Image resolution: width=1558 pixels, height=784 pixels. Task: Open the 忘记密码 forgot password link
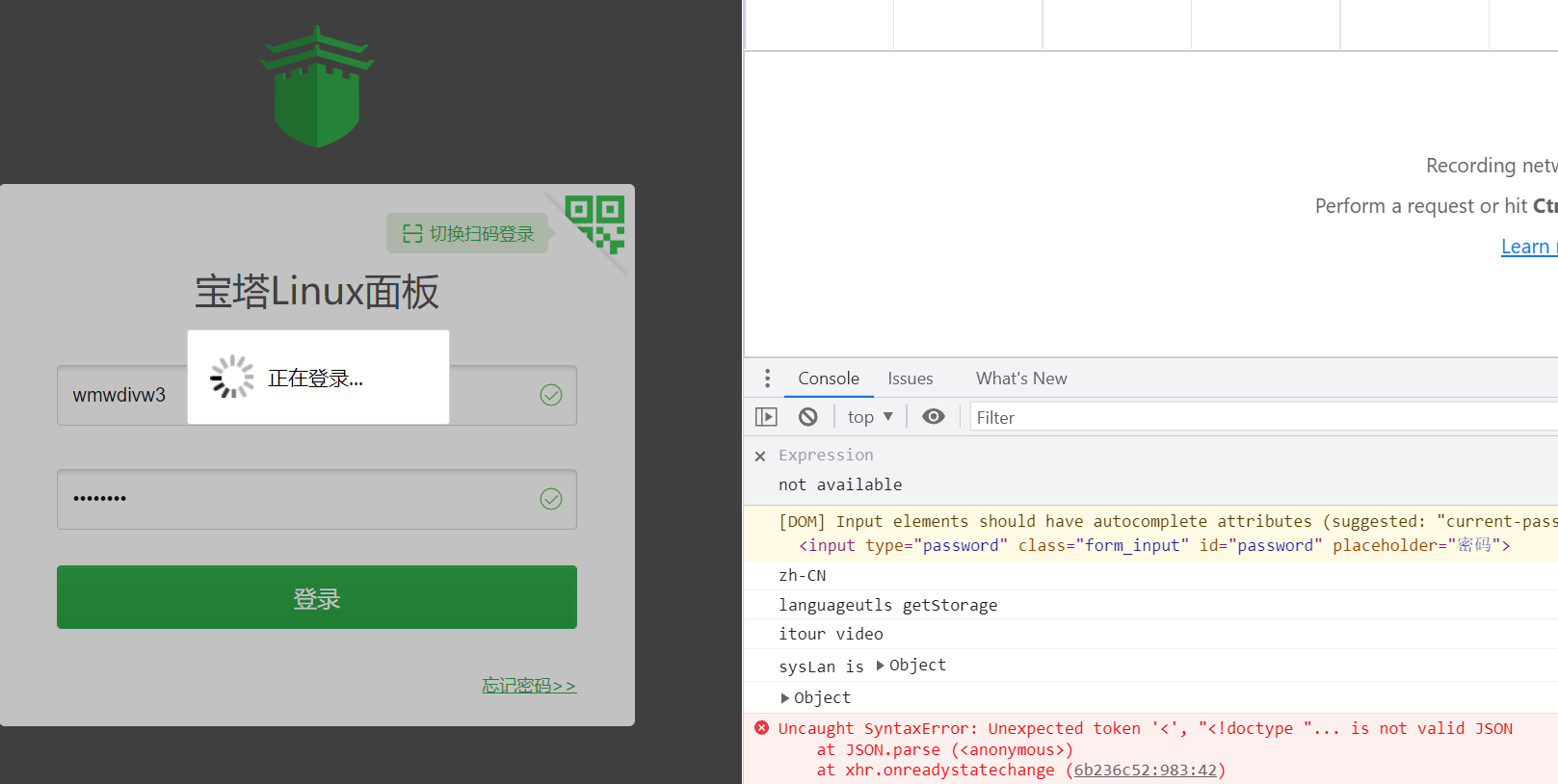pyautogui.click(x=529, y=686)
